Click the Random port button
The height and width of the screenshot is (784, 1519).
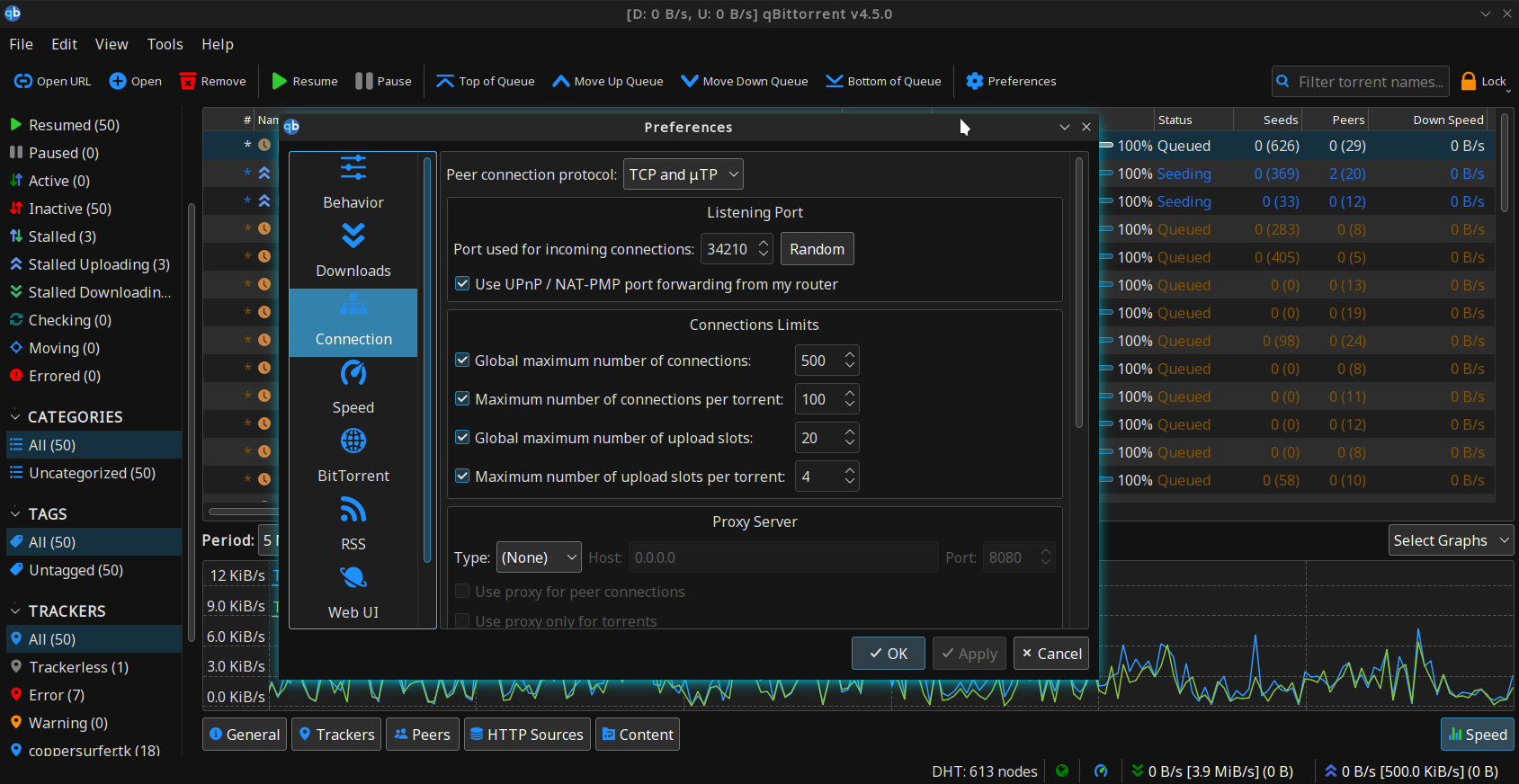pyautogui.click(x=818, y=249)
